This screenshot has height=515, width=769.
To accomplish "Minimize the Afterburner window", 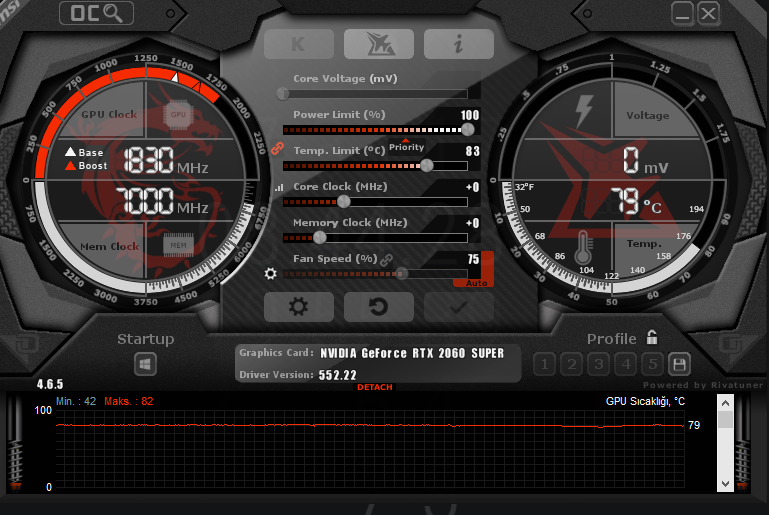I will pyautogui.click(x=682, y=13).
